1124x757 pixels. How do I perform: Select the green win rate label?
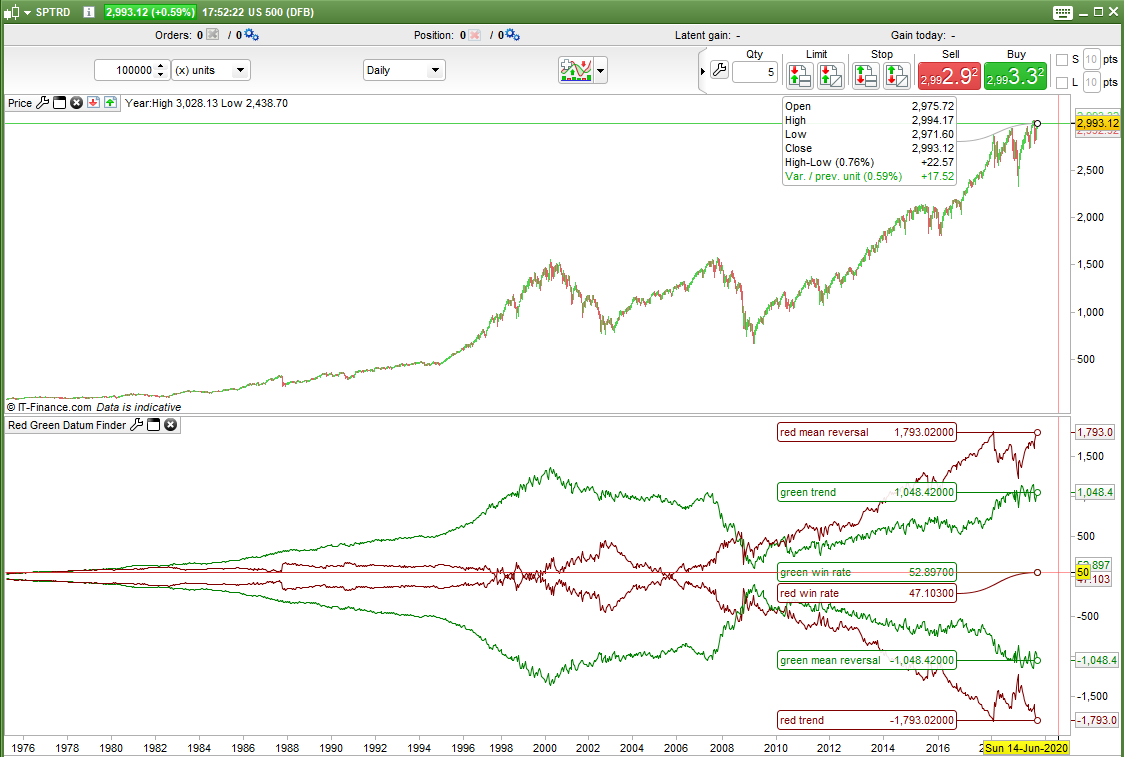[867, 572]
